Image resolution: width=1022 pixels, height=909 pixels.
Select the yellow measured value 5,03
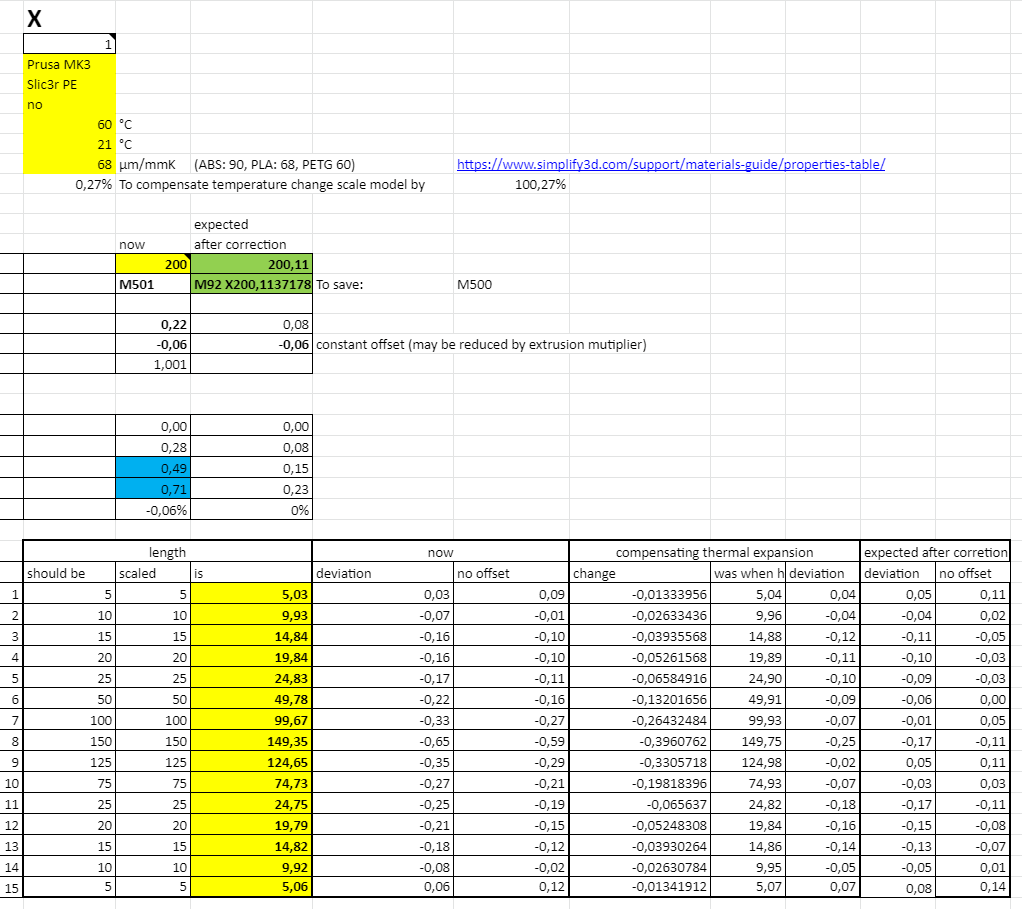click(x=252, y=594)
